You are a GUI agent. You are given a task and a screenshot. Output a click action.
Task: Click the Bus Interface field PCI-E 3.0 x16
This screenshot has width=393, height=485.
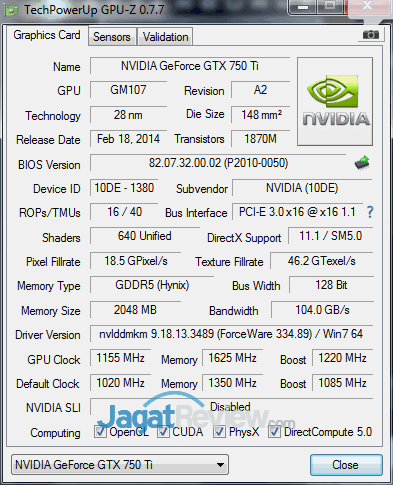tap(297, 212)
